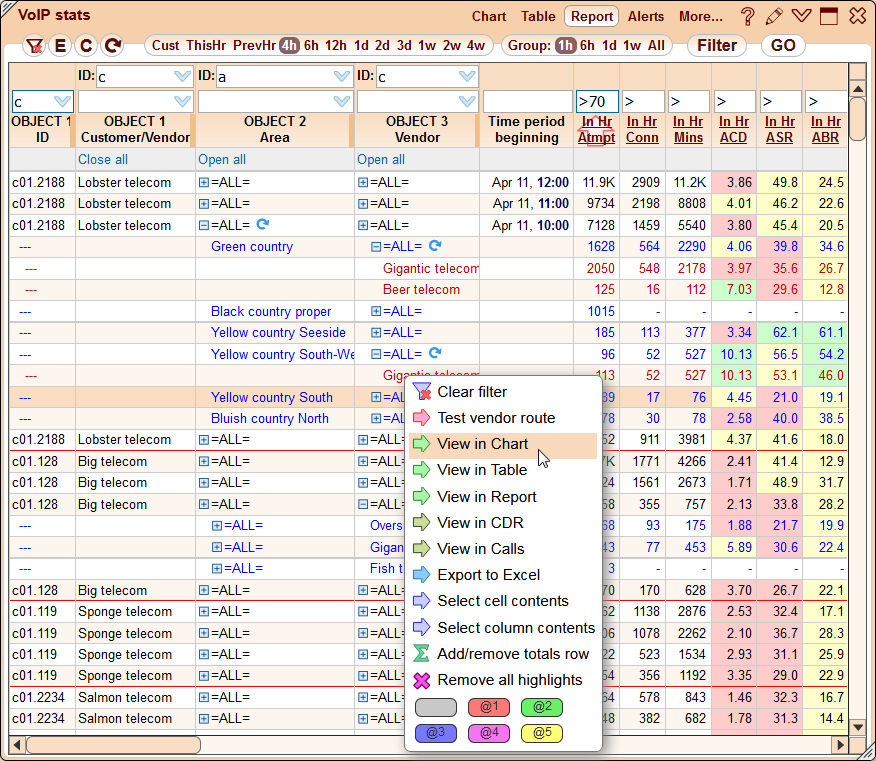The image size is (876, 761).
Task: Switch to the Alerts tab
Action: (646, 16)
